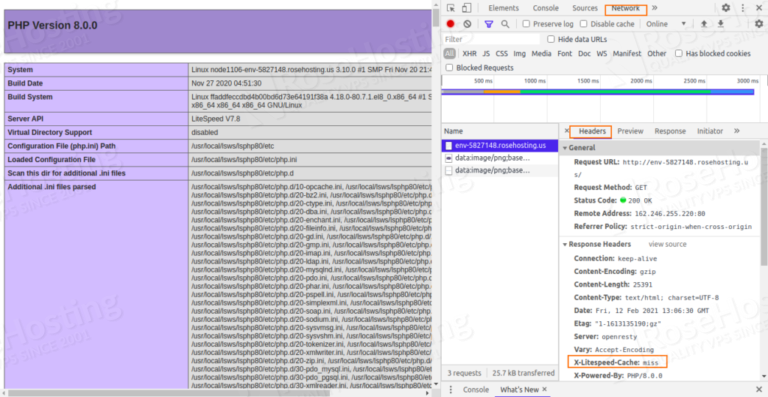The image size is (768, 397).
Task: Select the XHR filter button
Action: pyautogui.click(x=469, y=53)
